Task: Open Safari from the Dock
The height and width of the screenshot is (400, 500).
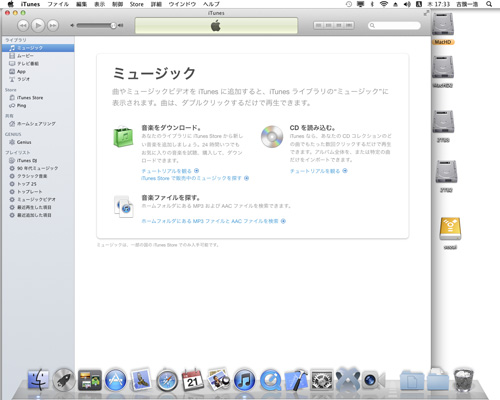Action: click(167, 380)
